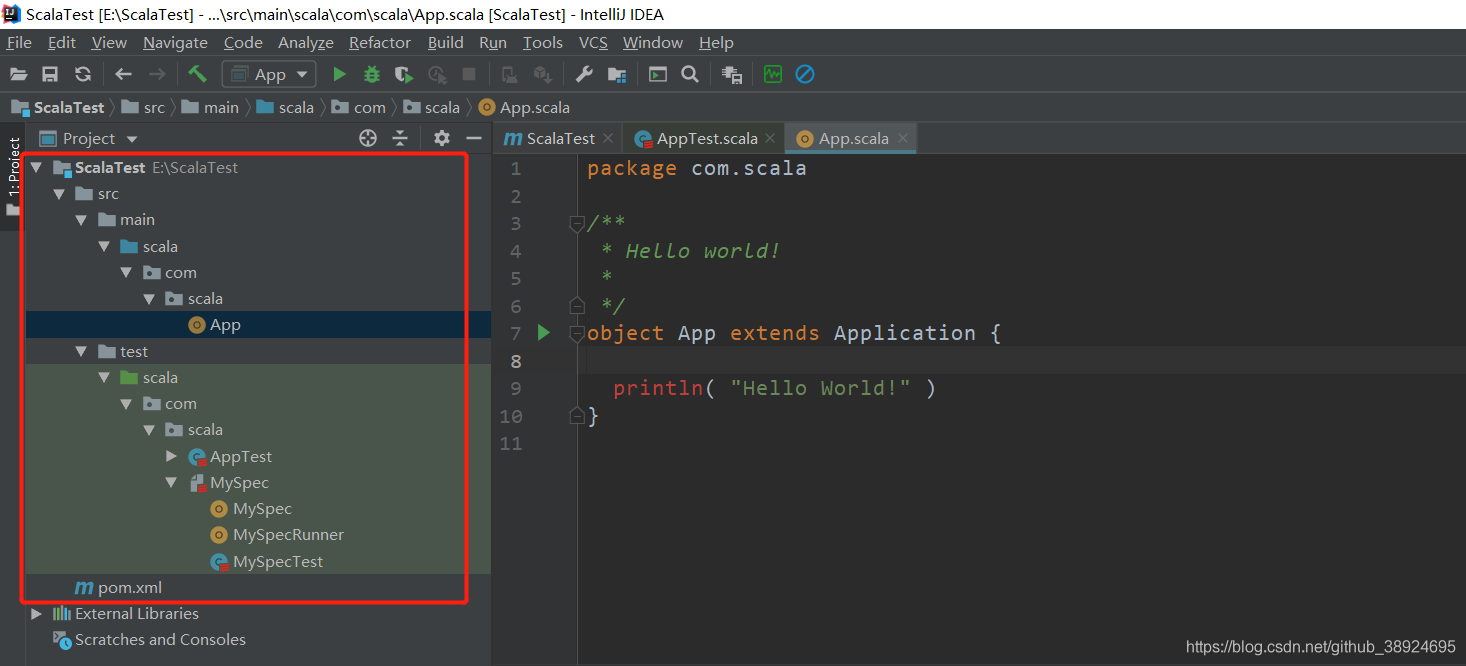The height and width of the screenshot is (666, 1466).
Task: Expand the External Libraries node
Action: pyautogui.click(x=37, y=614)
